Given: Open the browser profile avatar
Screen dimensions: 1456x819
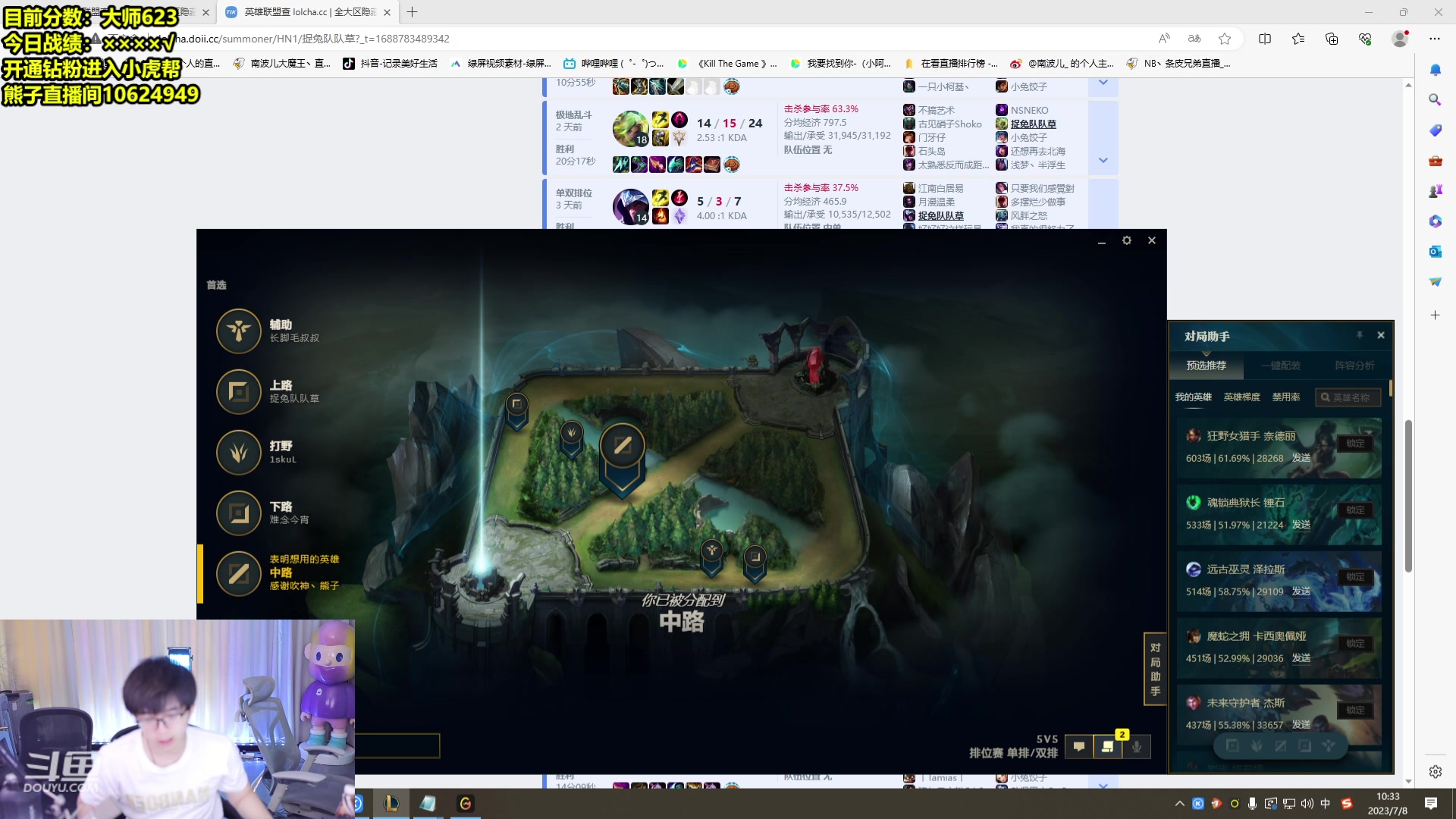Looking at the screenshot, I should 1400,39.
